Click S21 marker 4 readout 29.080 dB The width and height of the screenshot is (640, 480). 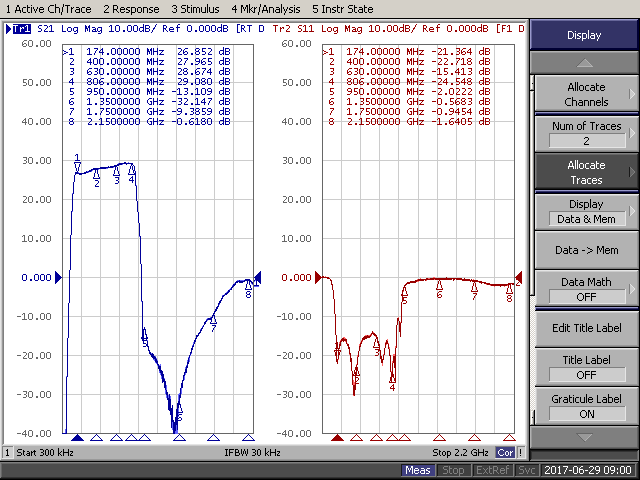[203, 82]
